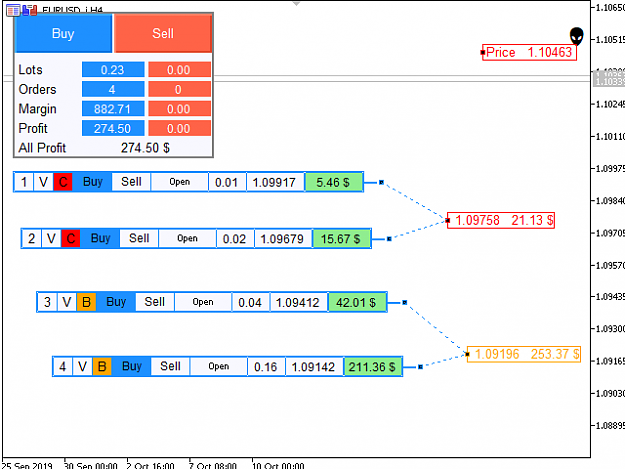Click open price 1.09679

click(282, 239)
